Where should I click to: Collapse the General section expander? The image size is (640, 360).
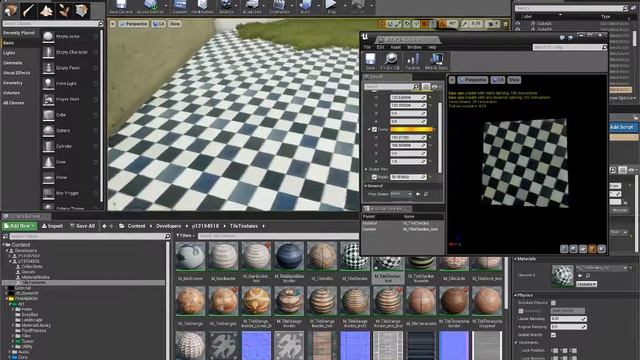pos(366,186)
